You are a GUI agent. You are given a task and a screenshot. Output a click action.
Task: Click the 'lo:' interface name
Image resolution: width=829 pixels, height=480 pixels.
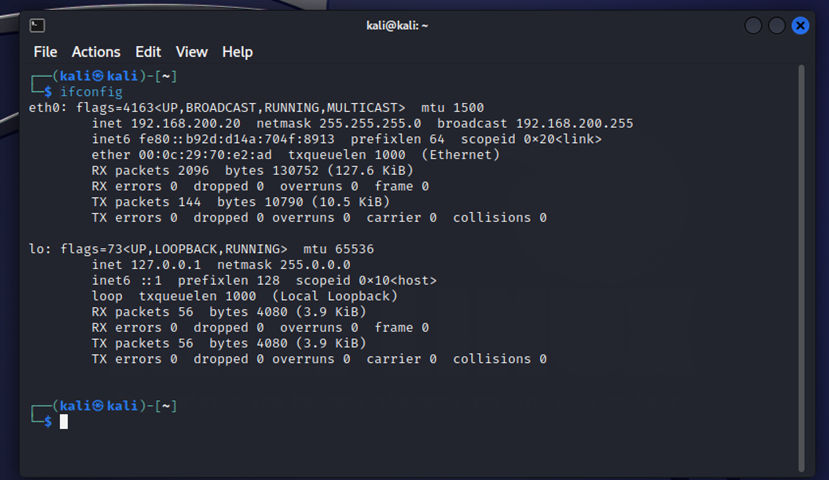[x=40, y=249]
